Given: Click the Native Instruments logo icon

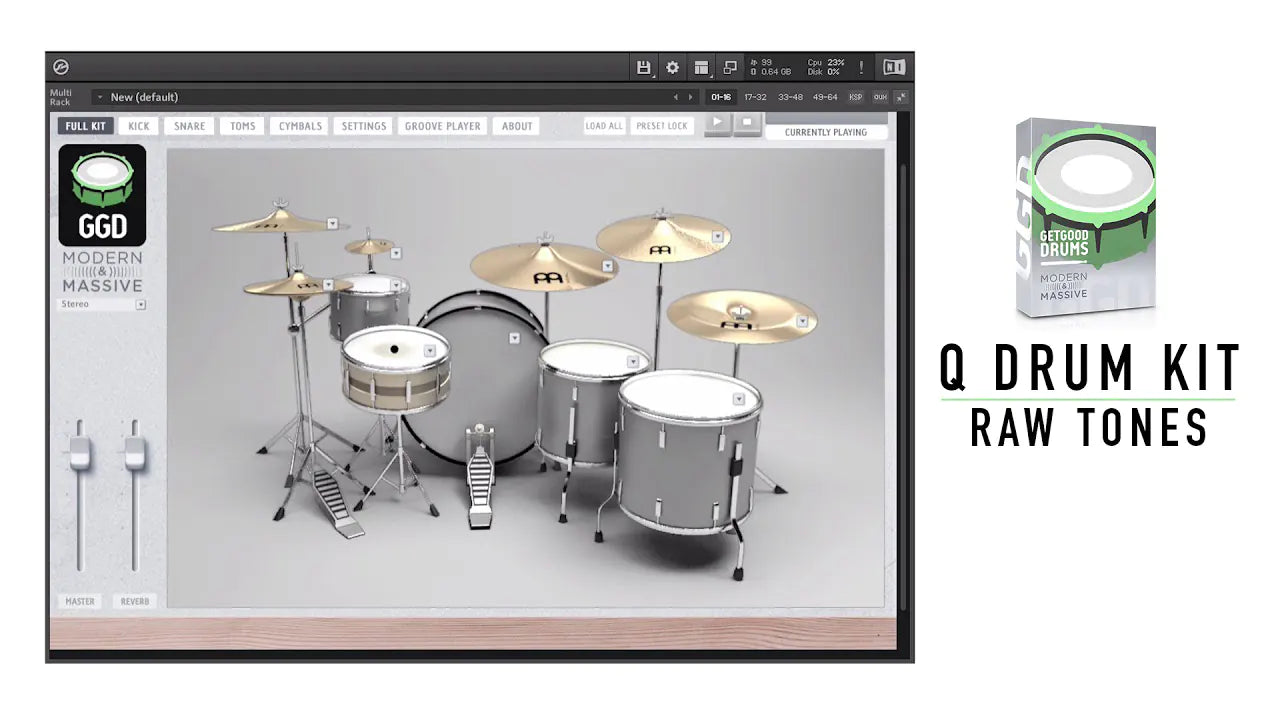Looking at the screenshot, I should click(894, 68).
